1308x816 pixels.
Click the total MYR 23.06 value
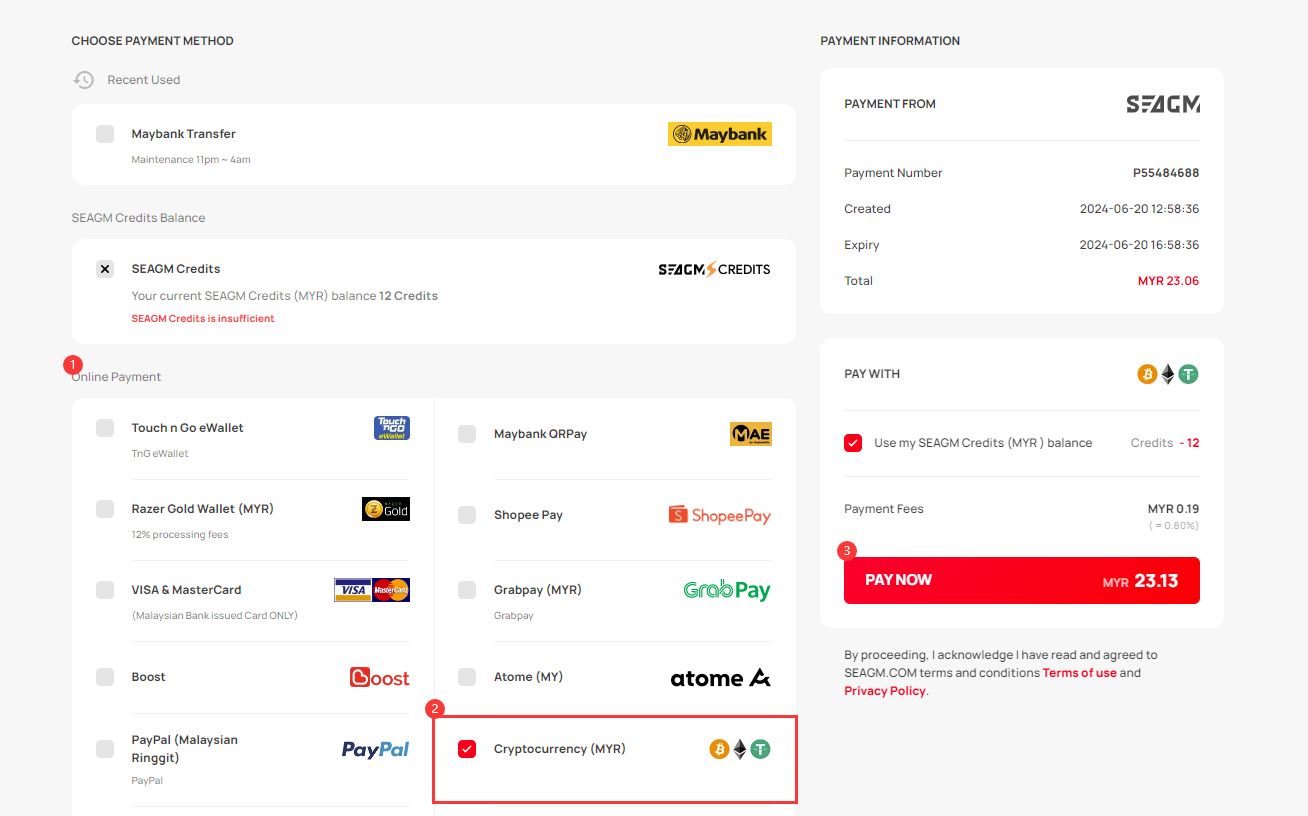coord(1168,281)
